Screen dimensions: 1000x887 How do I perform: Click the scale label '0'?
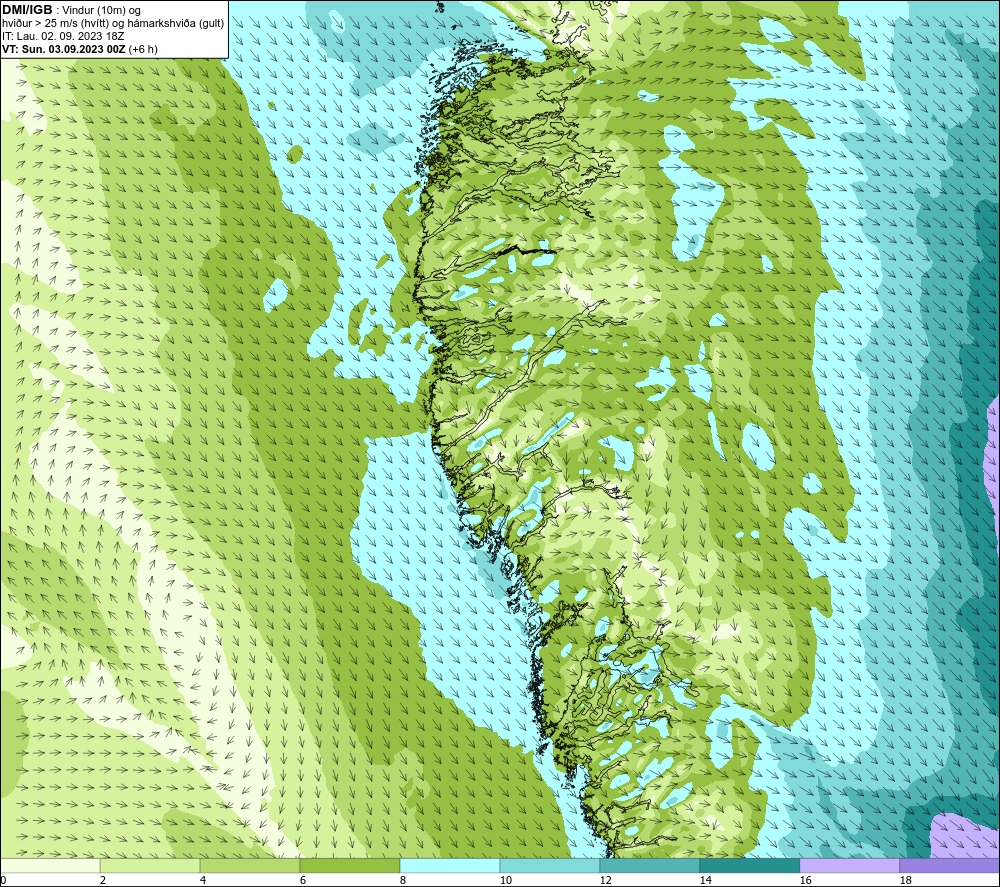click(x=3, y=880)
